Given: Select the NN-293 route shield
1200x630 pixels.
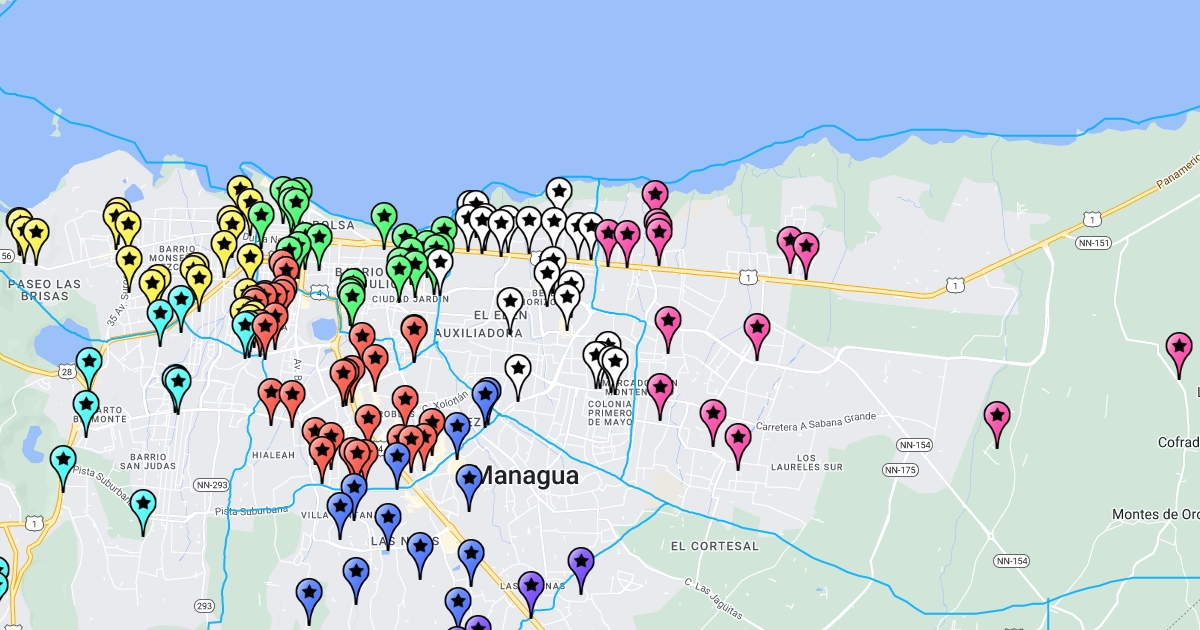Looking at the screenshot, I should (x=211, y=485).
